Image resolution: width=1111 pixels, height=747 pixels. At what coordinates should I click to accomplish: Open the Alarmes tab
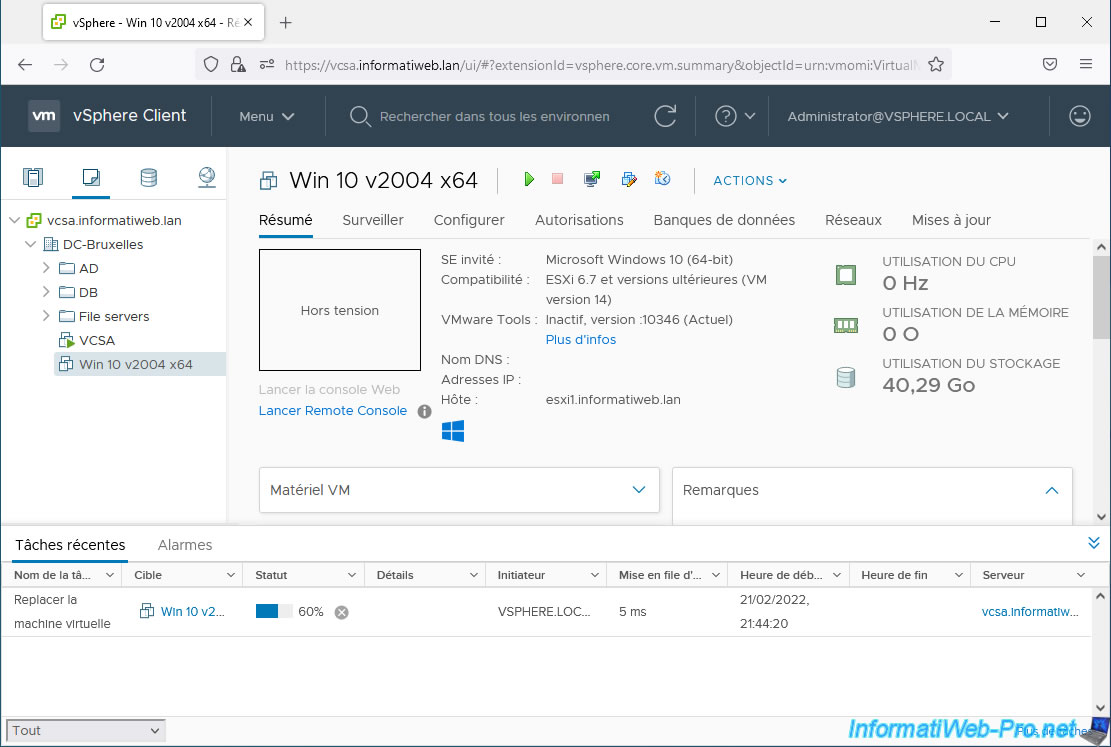click(x=185, y=545)
